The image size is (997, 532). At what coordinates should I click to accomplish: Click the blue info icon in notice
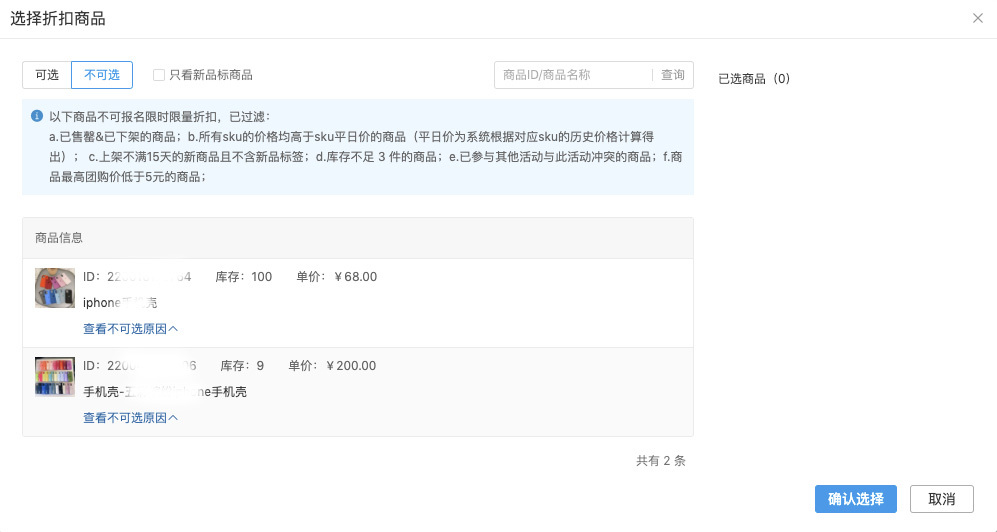37,116
